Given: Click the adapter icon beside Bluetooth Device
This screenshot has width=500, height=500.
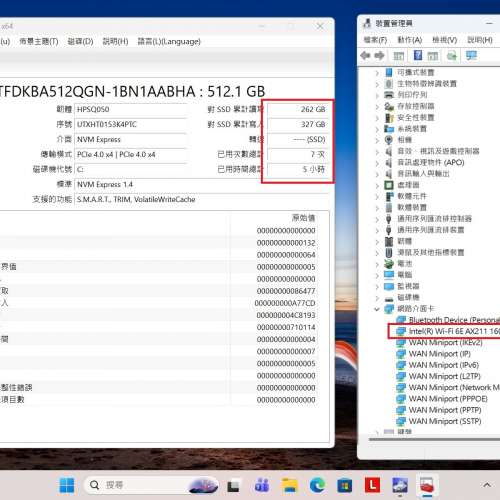Looking at the screenshot, I should click(401, 320).
